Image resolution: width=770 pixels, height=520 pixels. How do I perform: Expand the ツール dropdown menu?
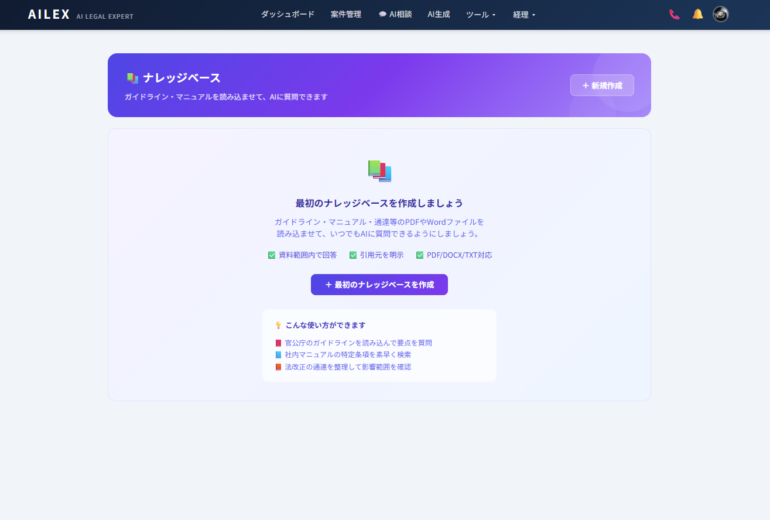pyautogui.click(x=480, y=15)
